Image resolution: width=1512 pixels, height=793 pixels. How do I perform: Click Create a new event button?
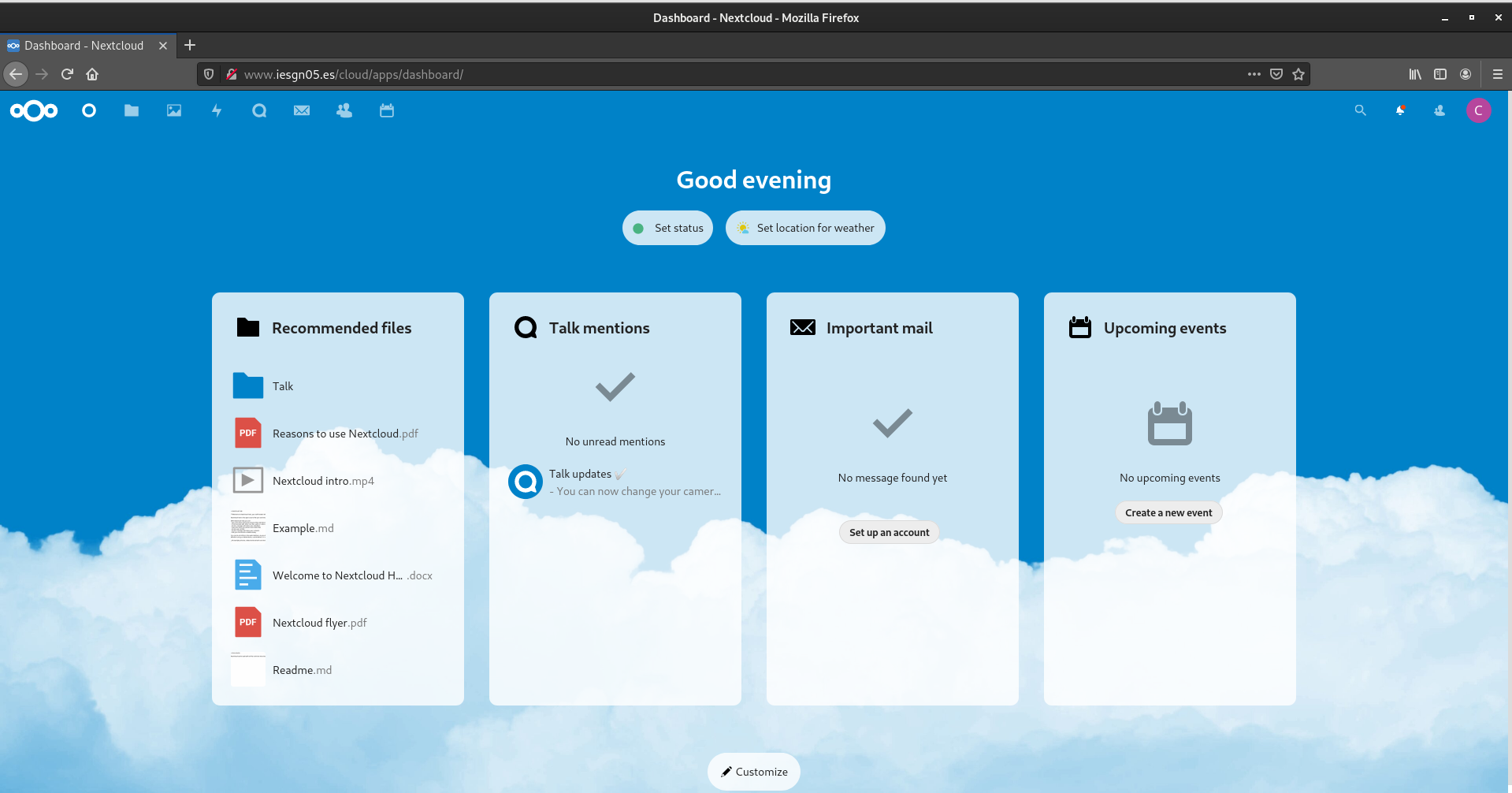coord(1168,513)
